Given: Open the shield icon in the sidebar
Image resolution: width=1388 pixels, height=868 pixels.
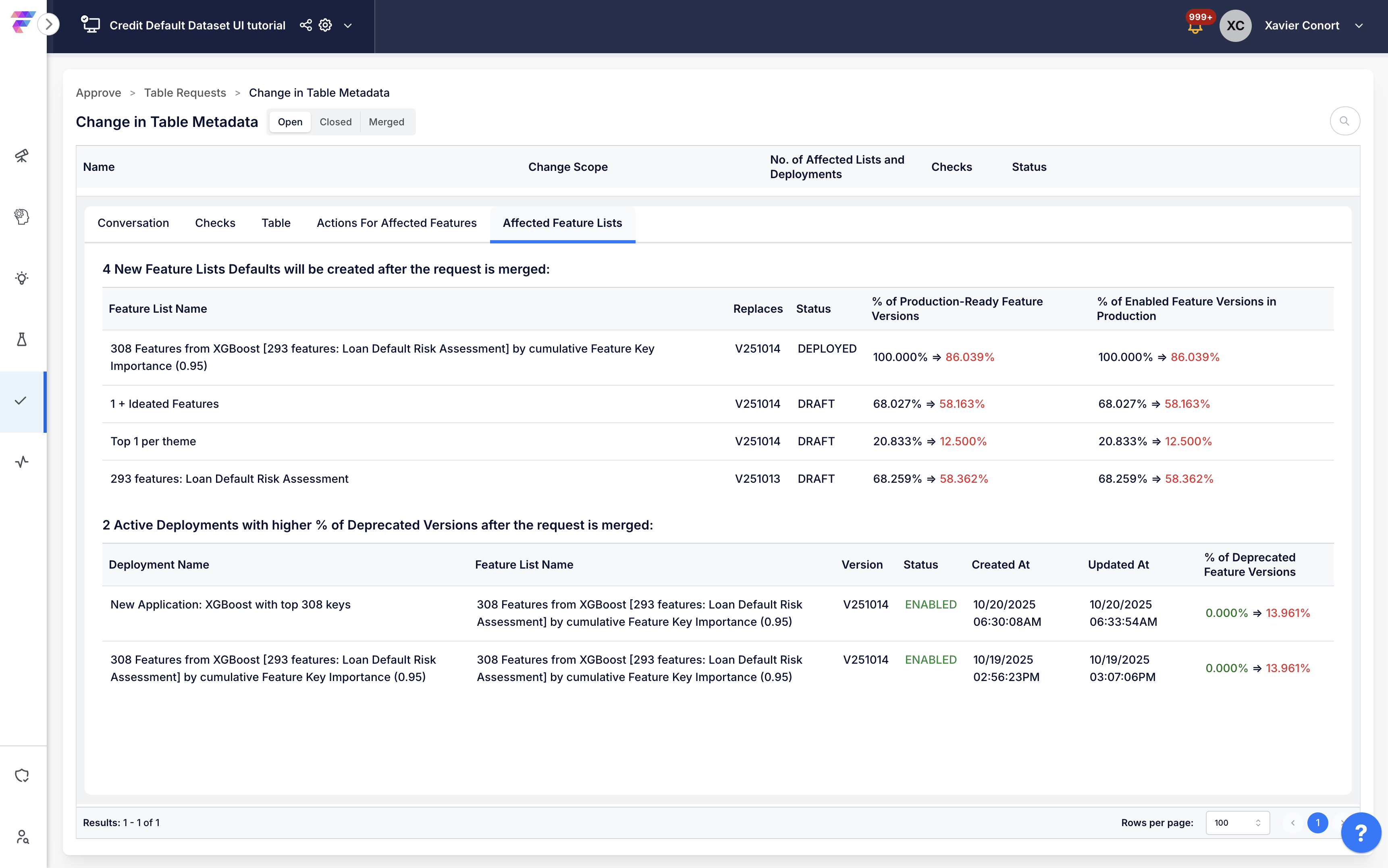Looking at the screenshot, I should click(22, 776).
